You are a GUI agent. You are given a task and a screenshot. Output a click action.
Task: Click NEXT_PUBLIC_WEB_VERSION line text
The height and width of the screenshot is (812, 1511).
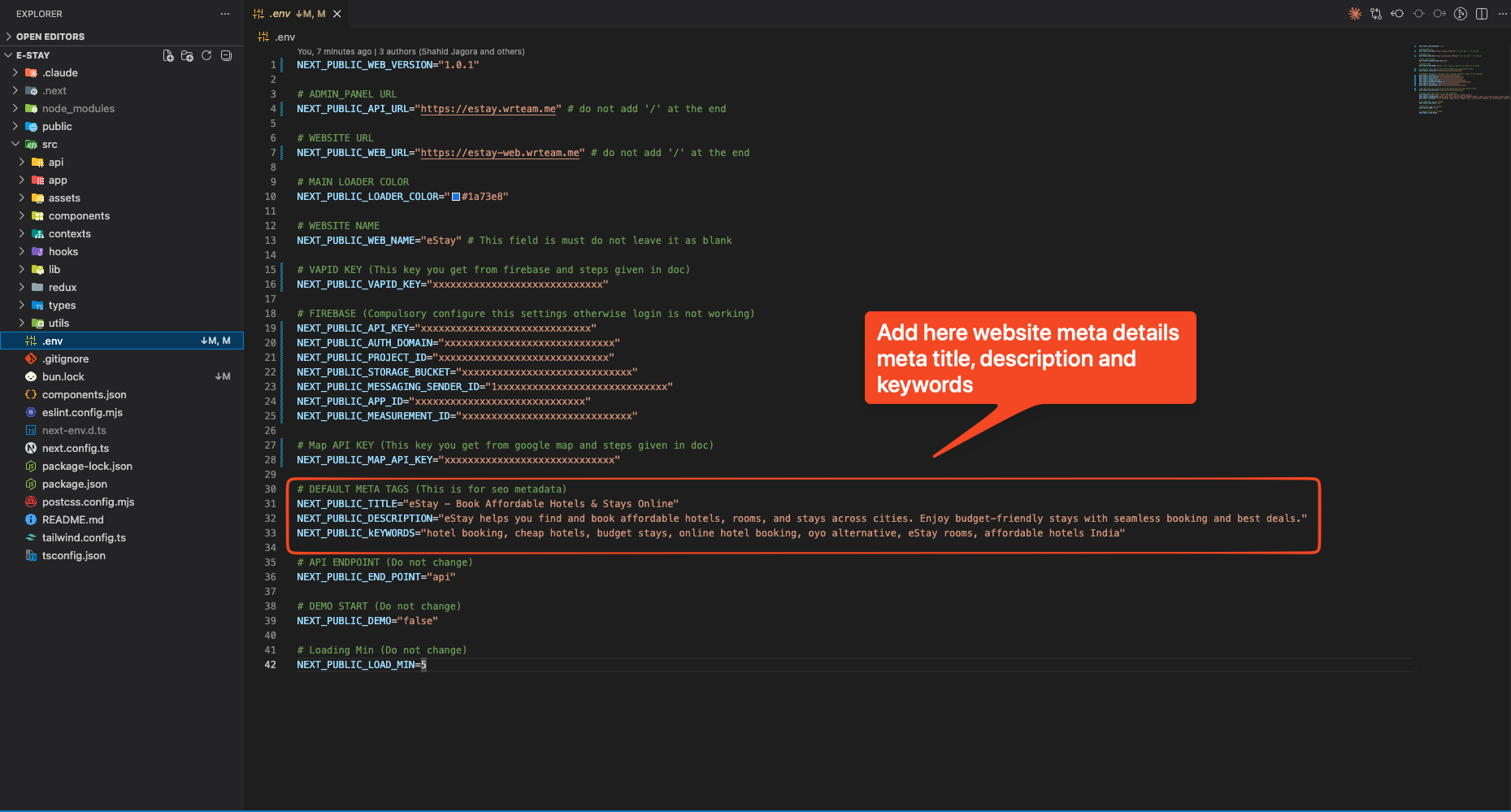tap(388, 65)
